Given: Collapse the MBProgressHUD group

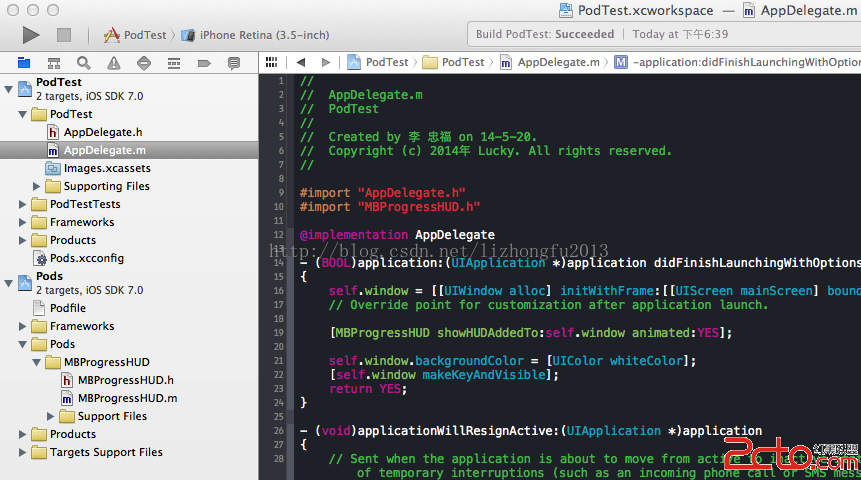Looking at the screenshot, I should 38,362.
